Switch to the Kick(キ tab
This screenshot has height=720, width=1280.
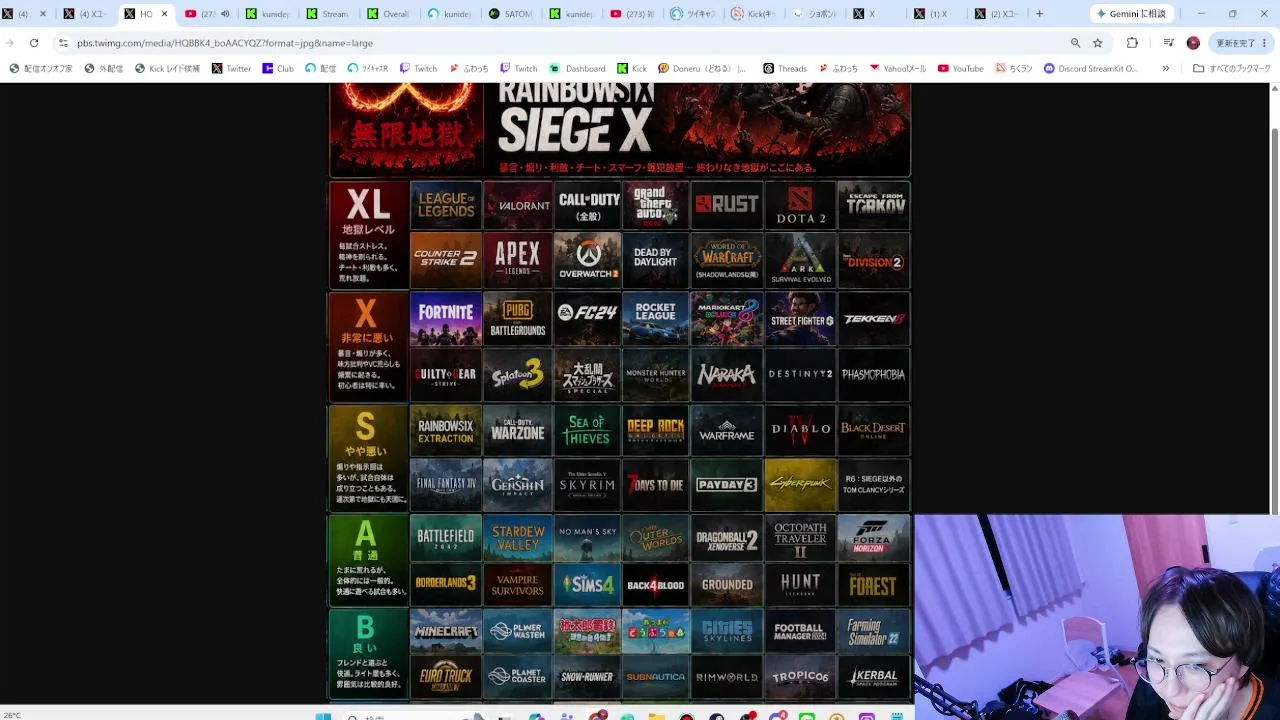[752, 14]
